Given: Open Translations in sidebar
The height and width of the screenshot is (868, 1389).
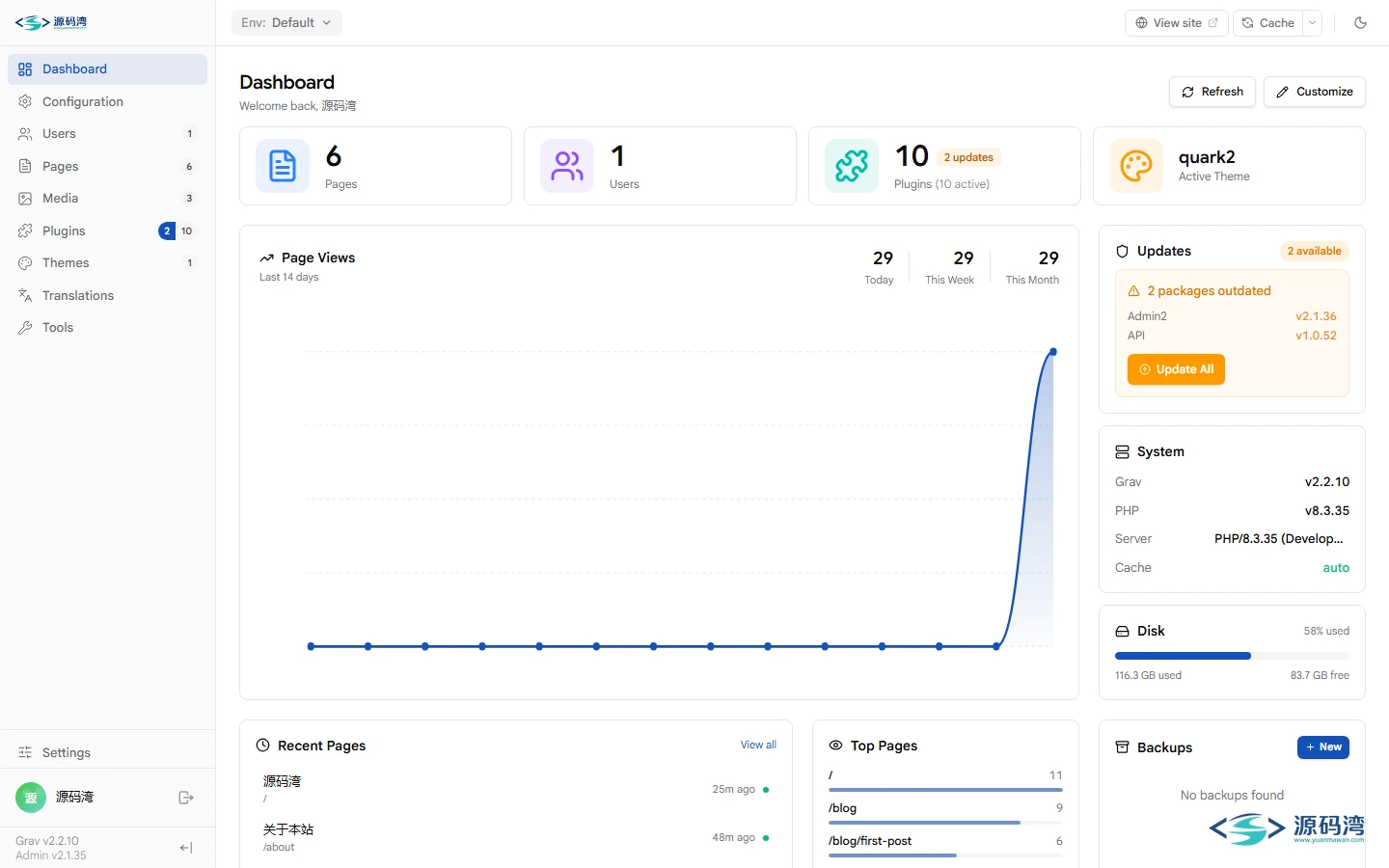Looking at the screenshot, I should coord(107,295).
